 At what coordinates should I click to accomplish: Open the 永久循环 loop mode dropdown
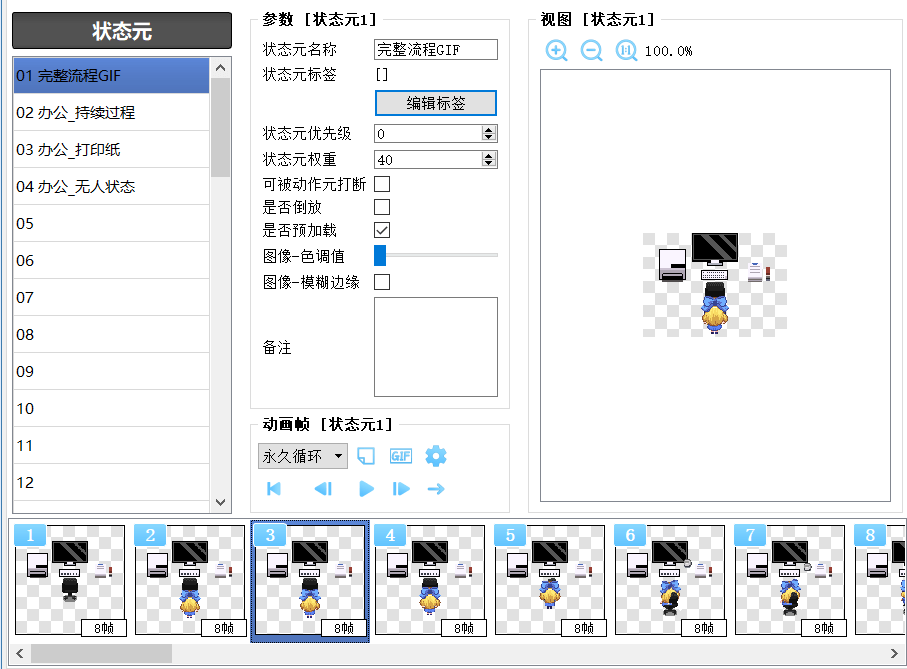pyautogui.click(x=303, y=456)
